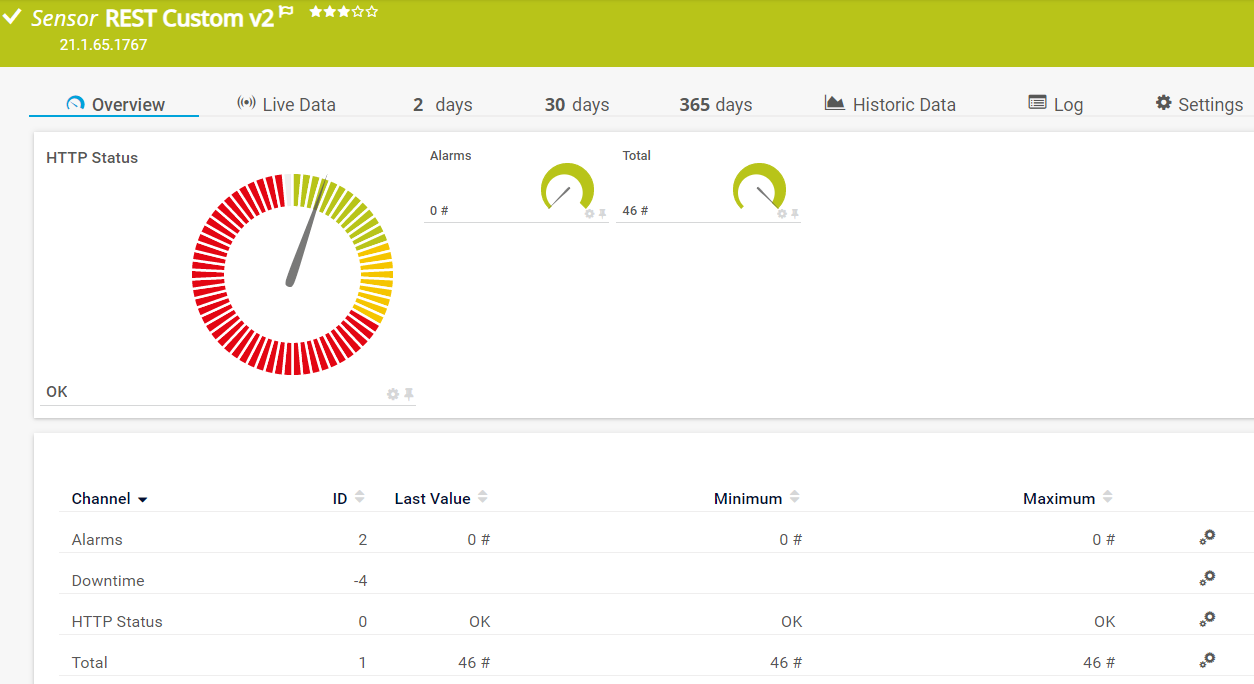Open gear settings on Total gauge
This screenshot has width=1254, height=684.
click(782, 213)
